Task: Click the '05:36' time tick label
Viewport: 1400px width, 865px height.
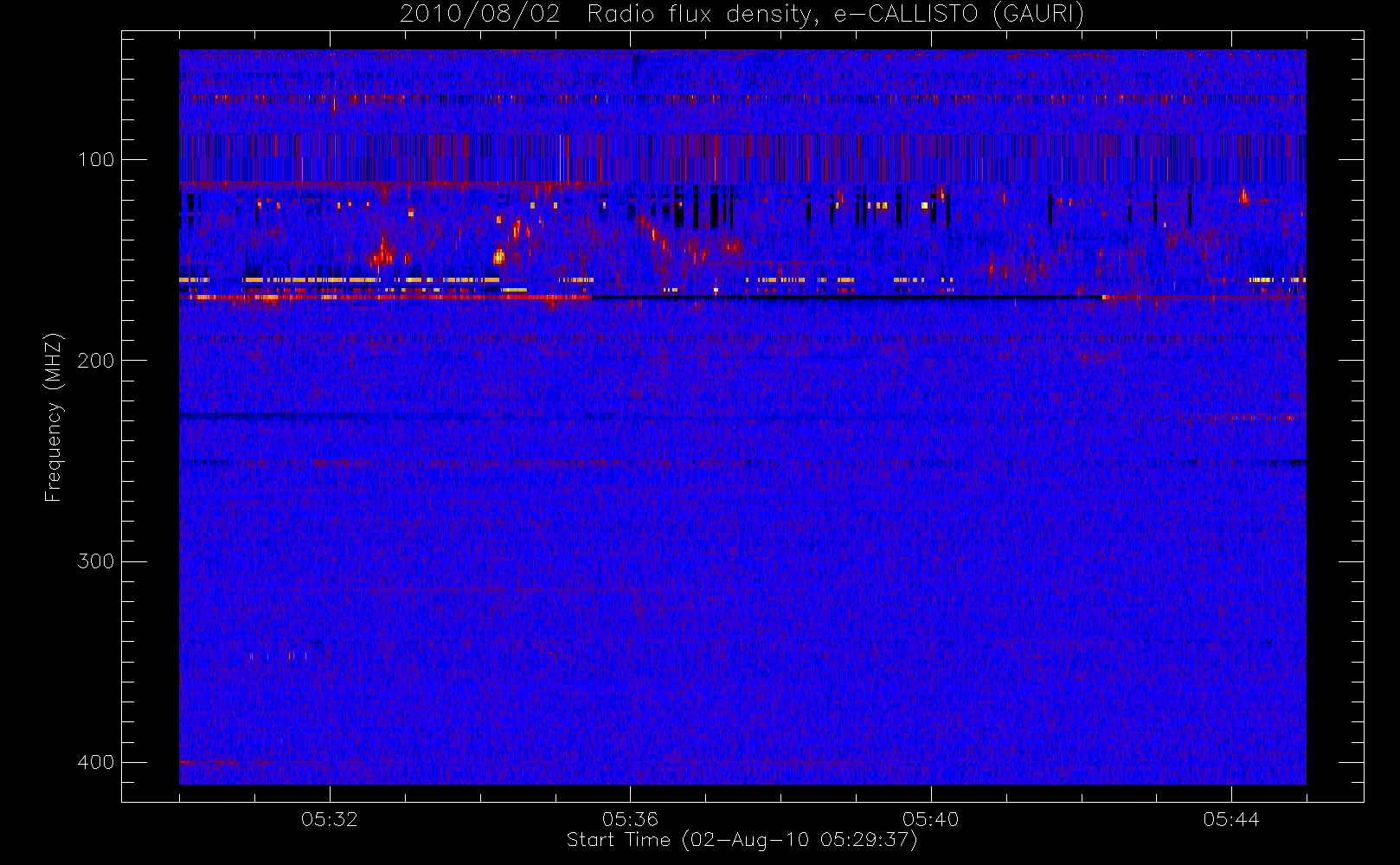Action: 630,819
